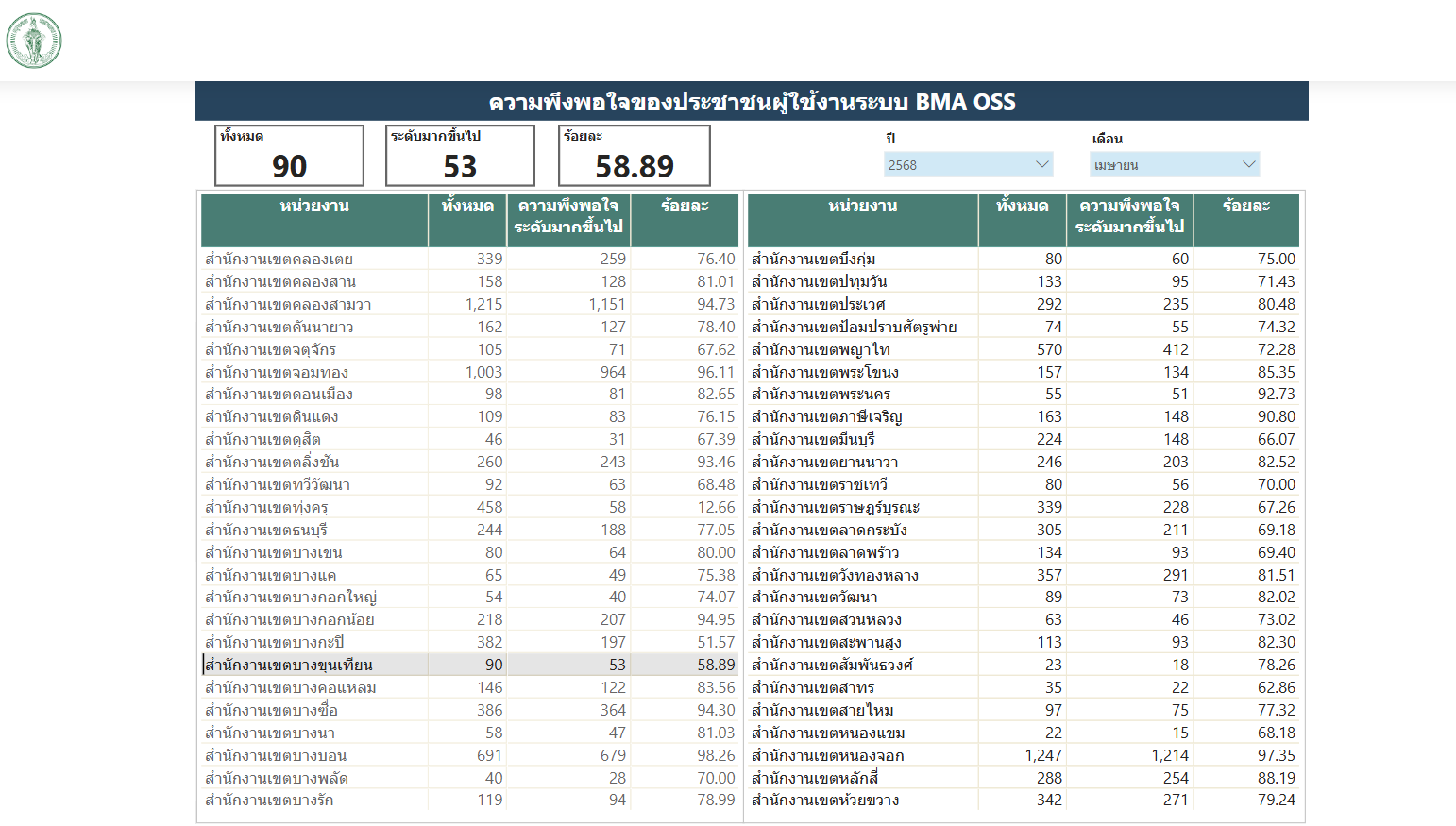Select row สำนักงานเขตทุ่งครุ
The height and width of the screenshot is (826, 1456).
point(469,507)
